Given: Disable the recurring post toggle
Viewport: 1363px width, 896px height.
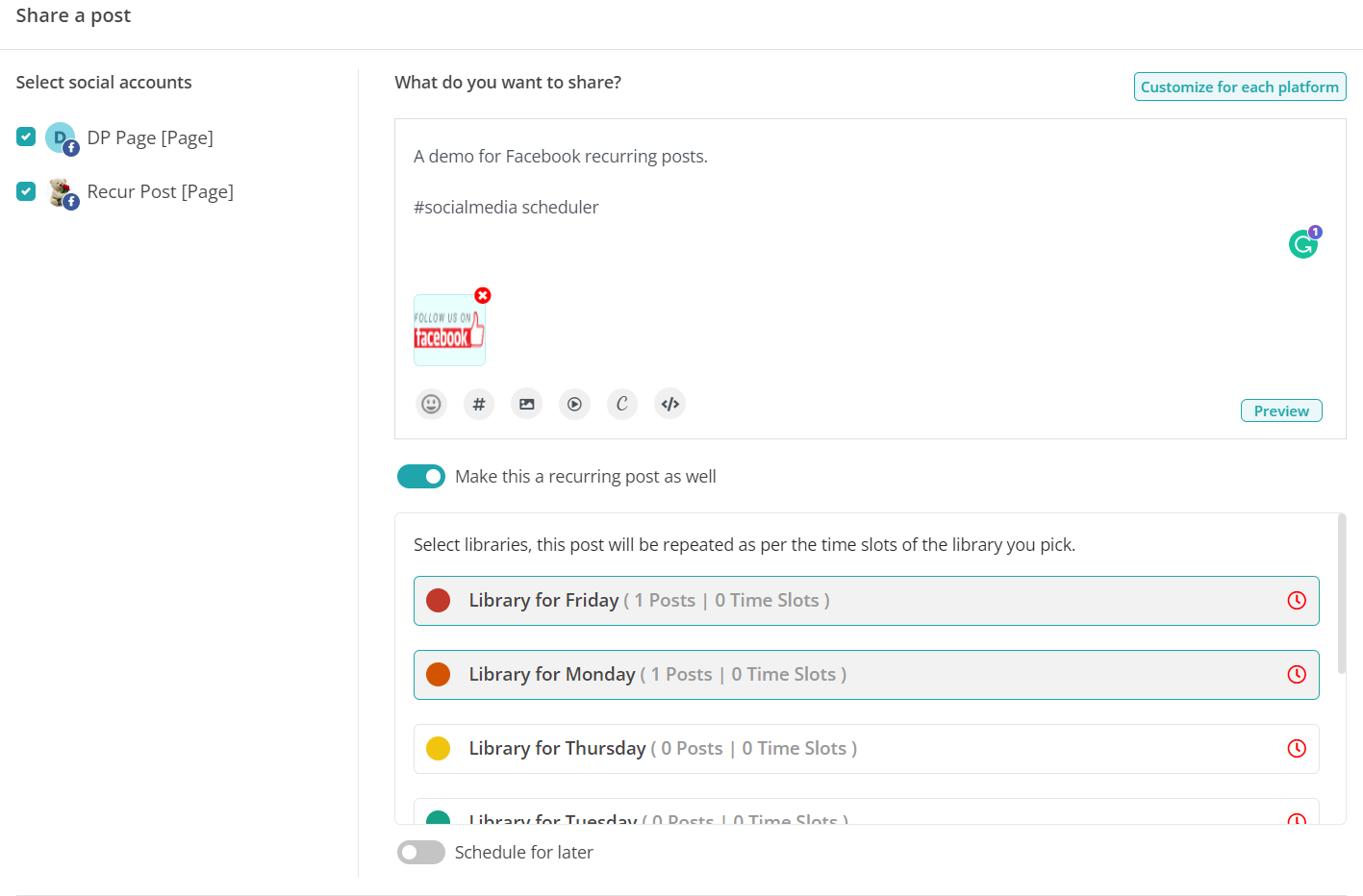Looking at the screenshot, I should pos(421,477).
